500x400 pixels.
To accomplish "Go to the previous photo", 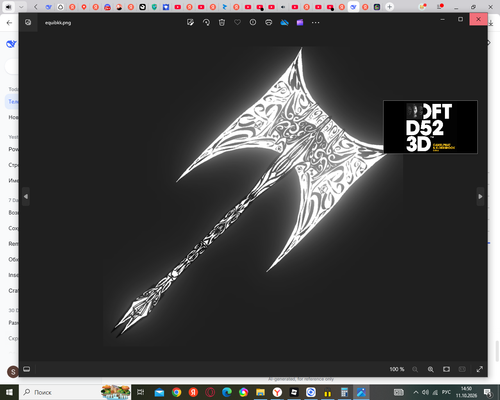I will [26, 197].
